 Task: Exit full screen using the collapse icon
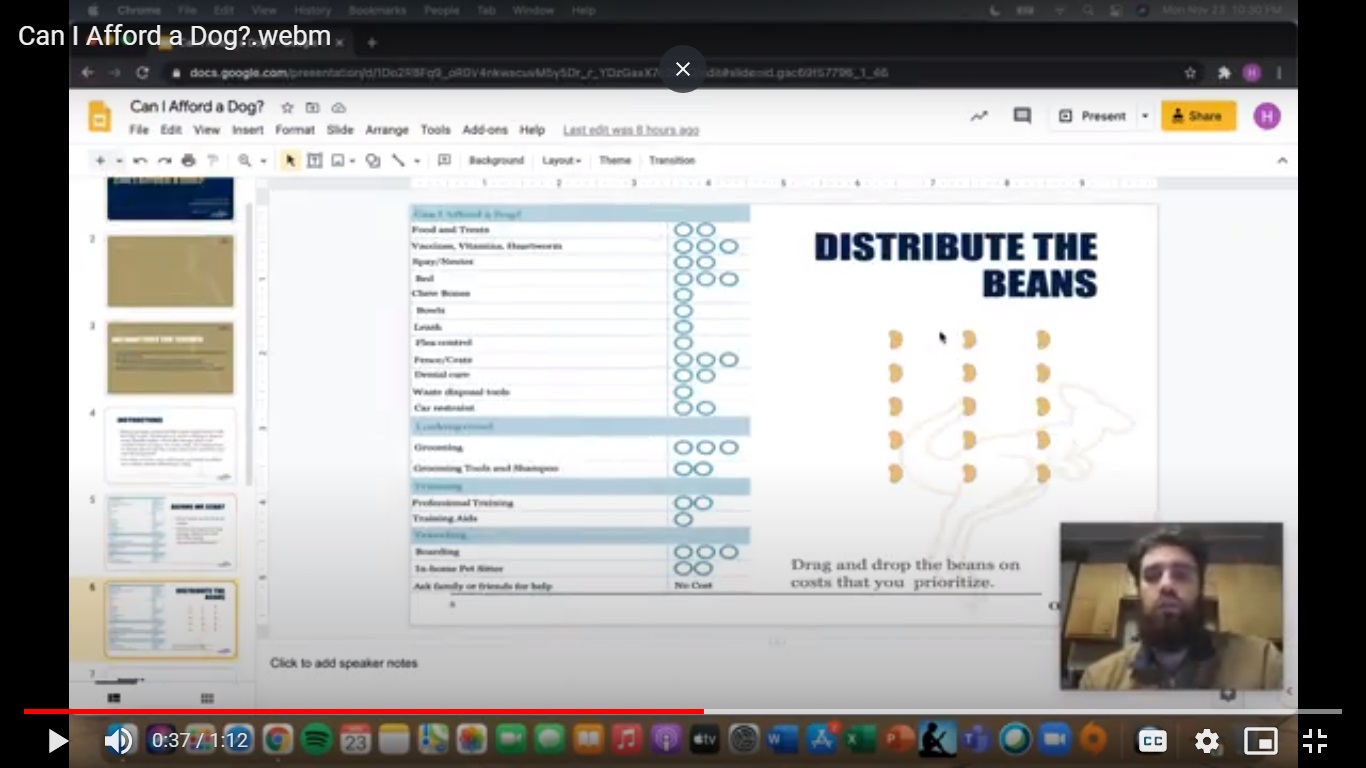click(1315, 741)
